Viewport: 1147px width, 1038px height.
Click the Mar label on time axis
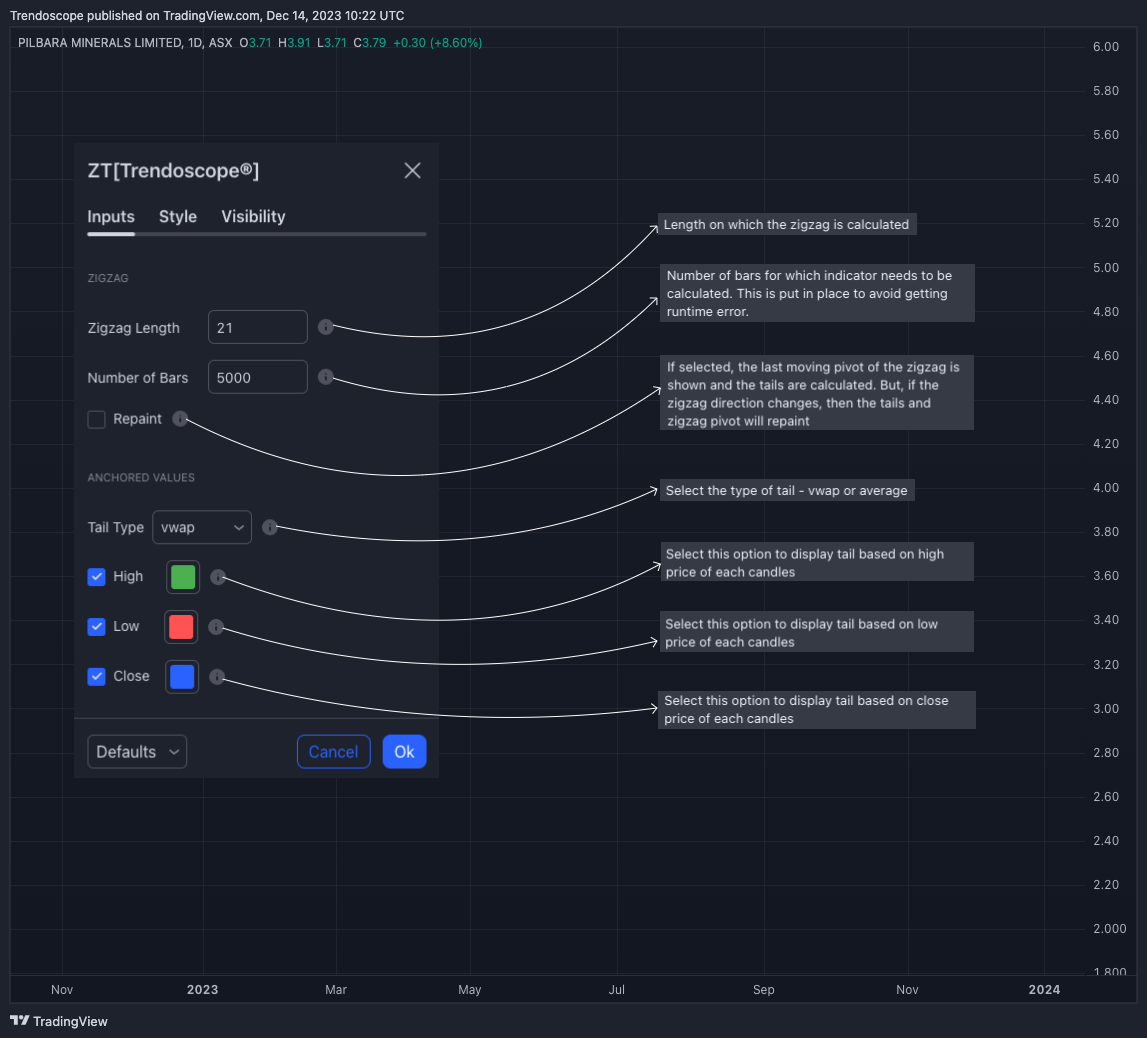click(x=336, y=990)
